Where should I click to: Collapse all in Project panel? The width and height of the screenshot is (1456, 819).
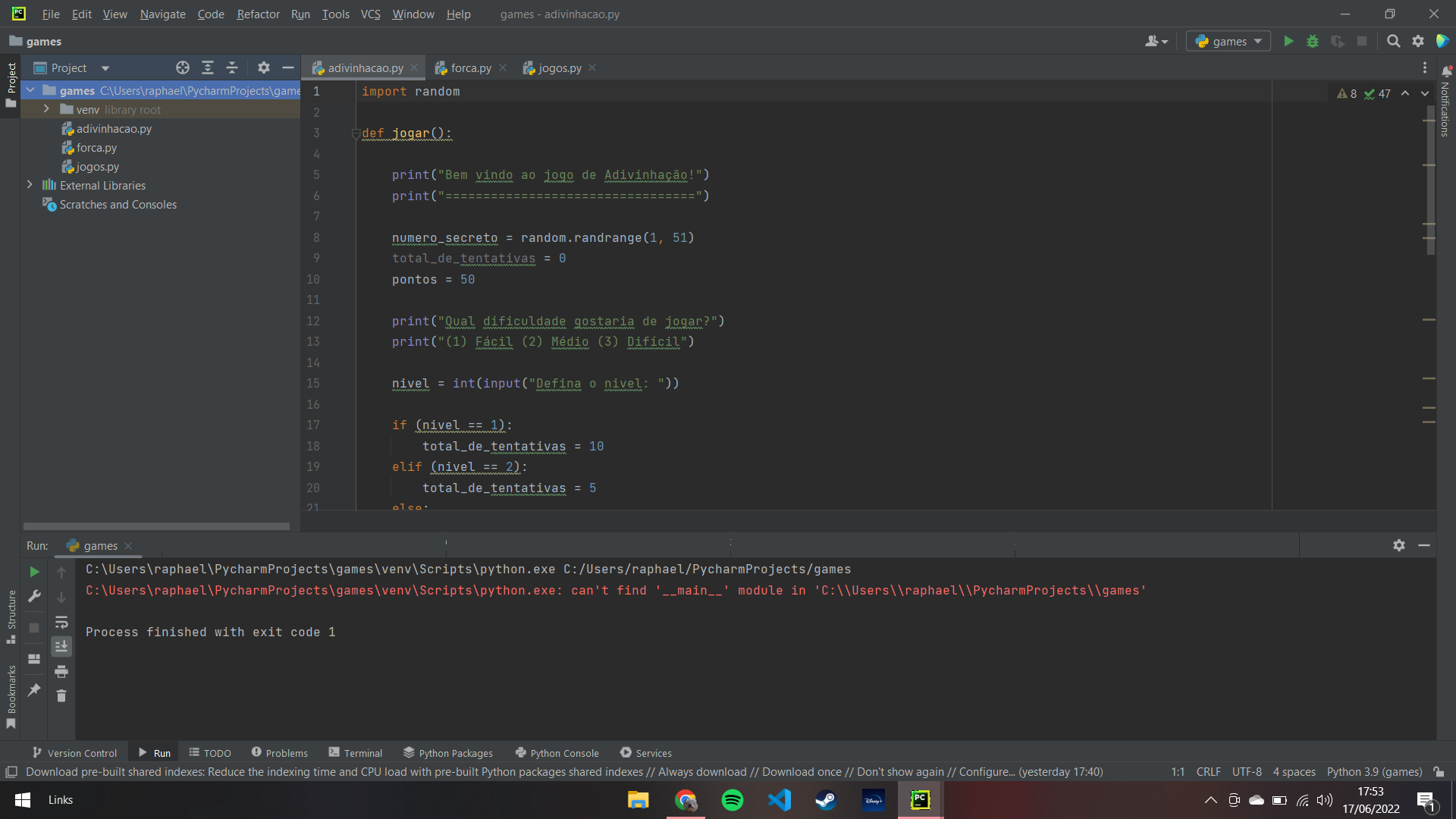tap(232, 67)
